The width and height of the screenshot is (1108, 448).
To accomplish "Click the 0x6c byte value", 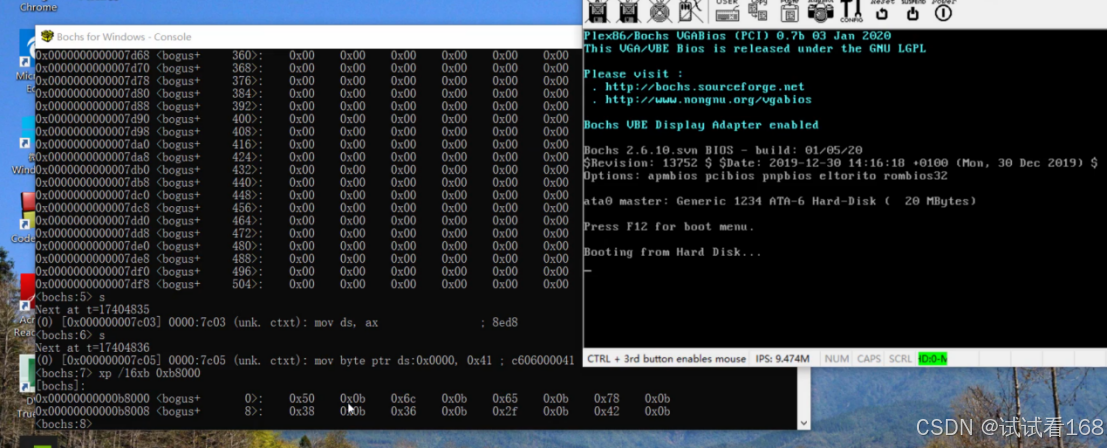I will (403, 399).
